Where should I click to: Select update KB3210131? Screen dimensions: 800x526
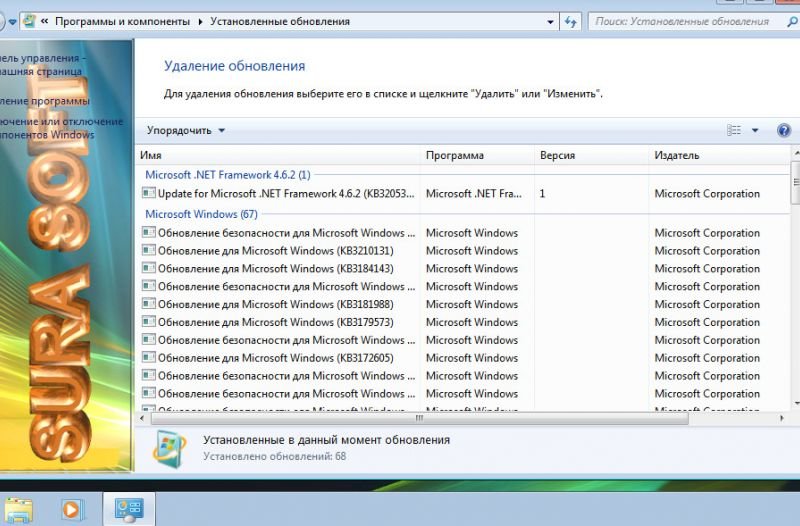tap(463, 251)
